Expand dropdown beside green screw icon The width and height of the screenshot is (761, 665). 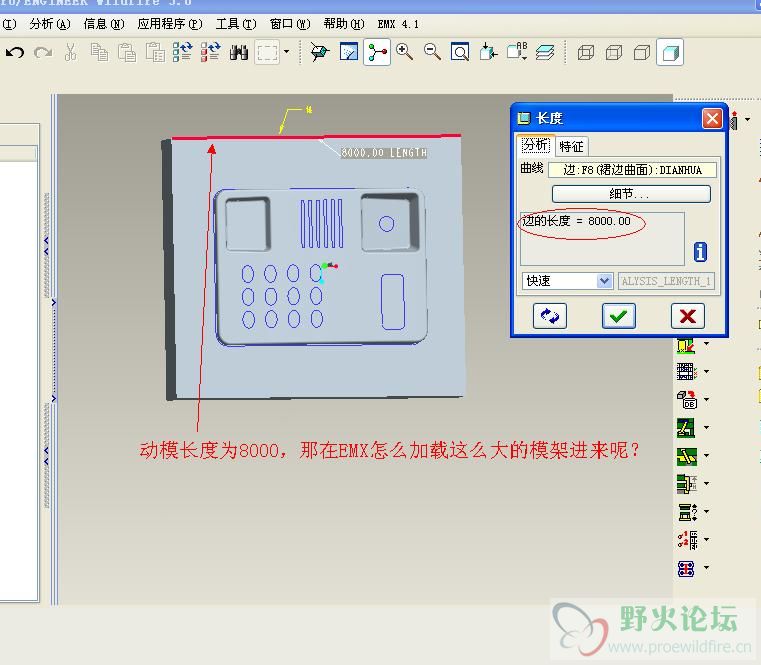pos(707,428)
